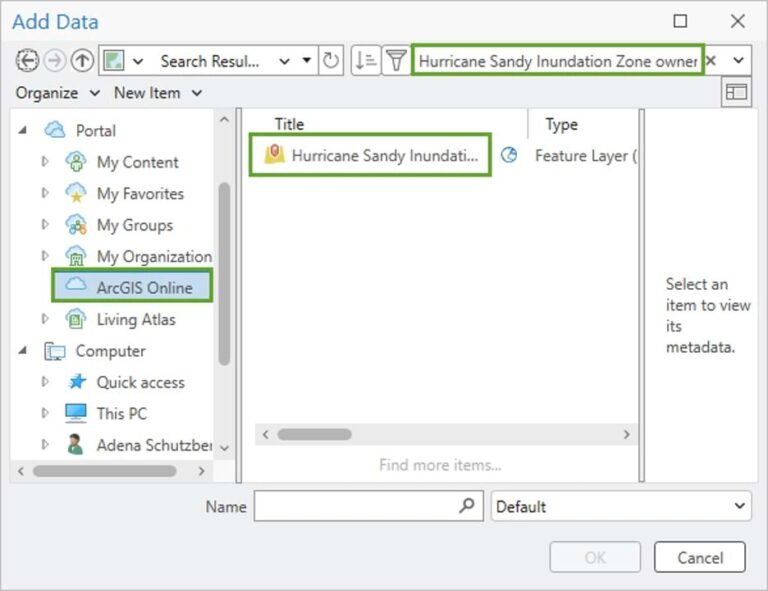Select the Hurricane Sandy Inundati... result
The width and height of the screenshot is (768, 591).
tap(370, 155)
